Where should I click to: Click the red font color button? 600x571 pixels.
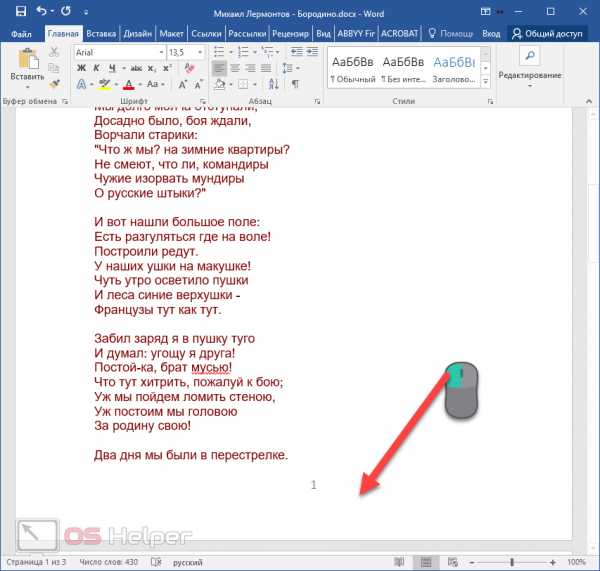(129, 84)
